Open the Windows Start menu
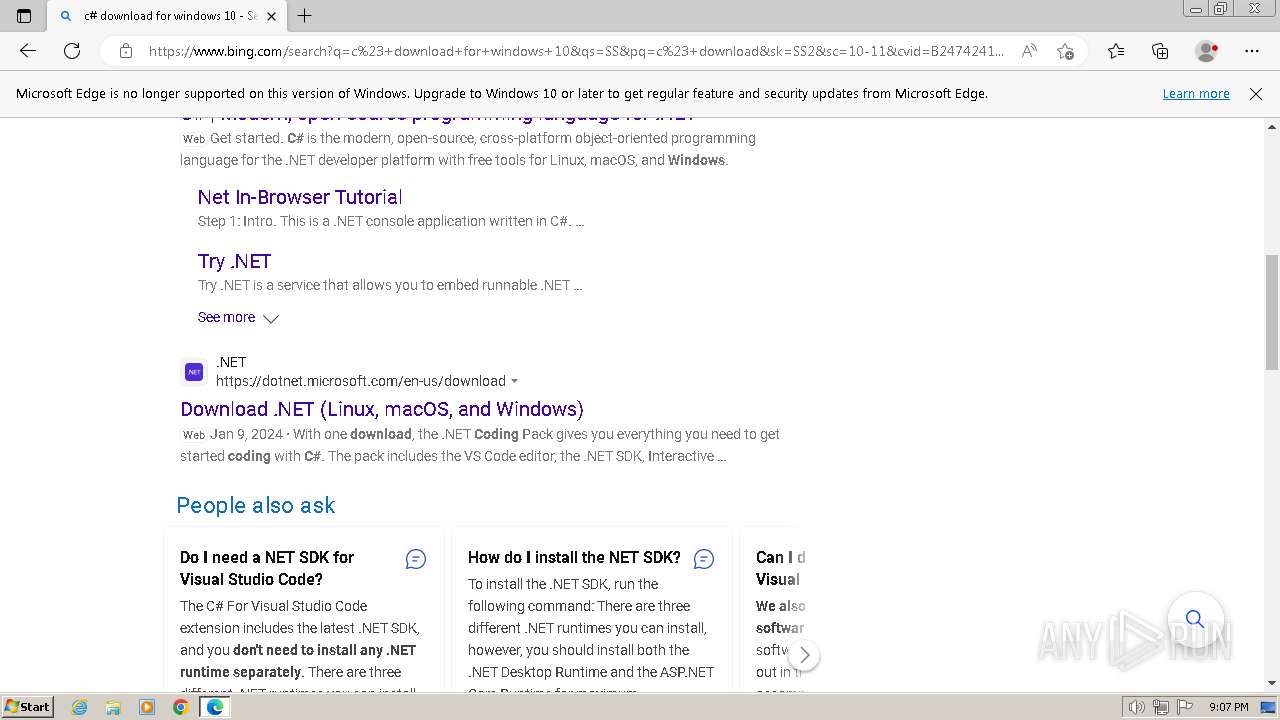The image size is (1280, 720). [28, 707]
